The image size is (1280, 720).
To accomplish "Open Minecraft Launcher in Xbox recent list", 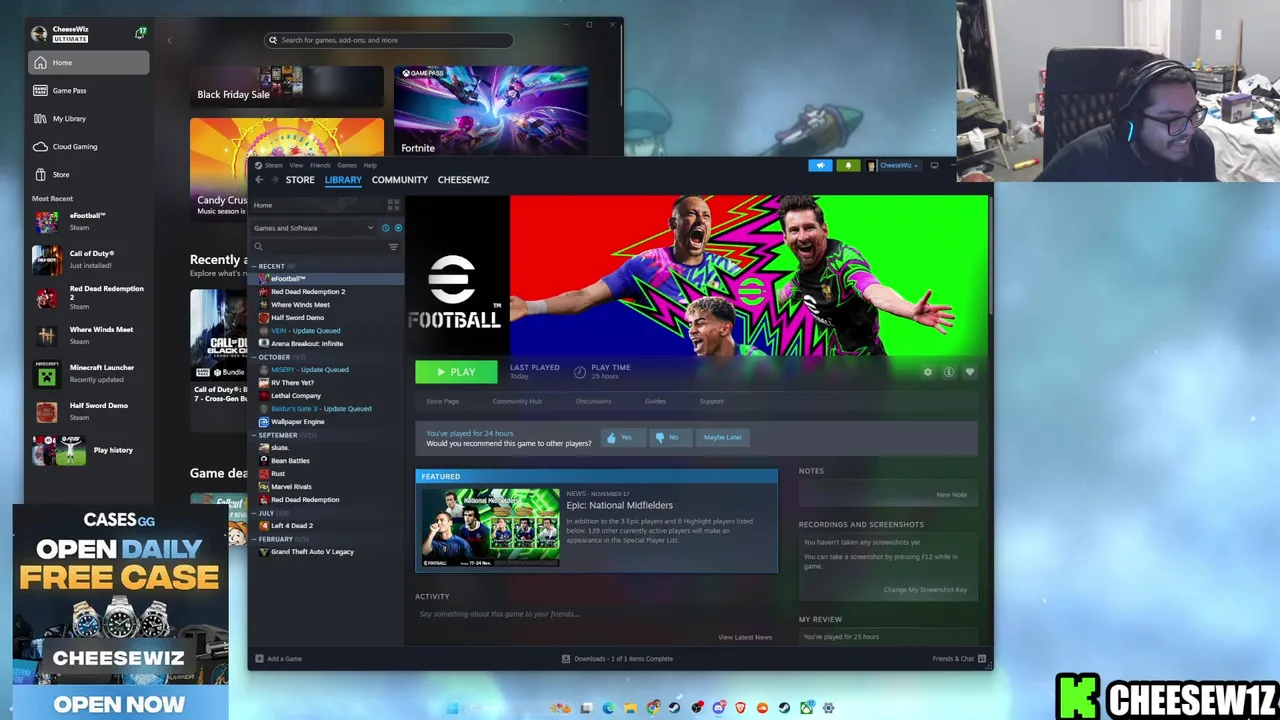I will pos(88,373).
